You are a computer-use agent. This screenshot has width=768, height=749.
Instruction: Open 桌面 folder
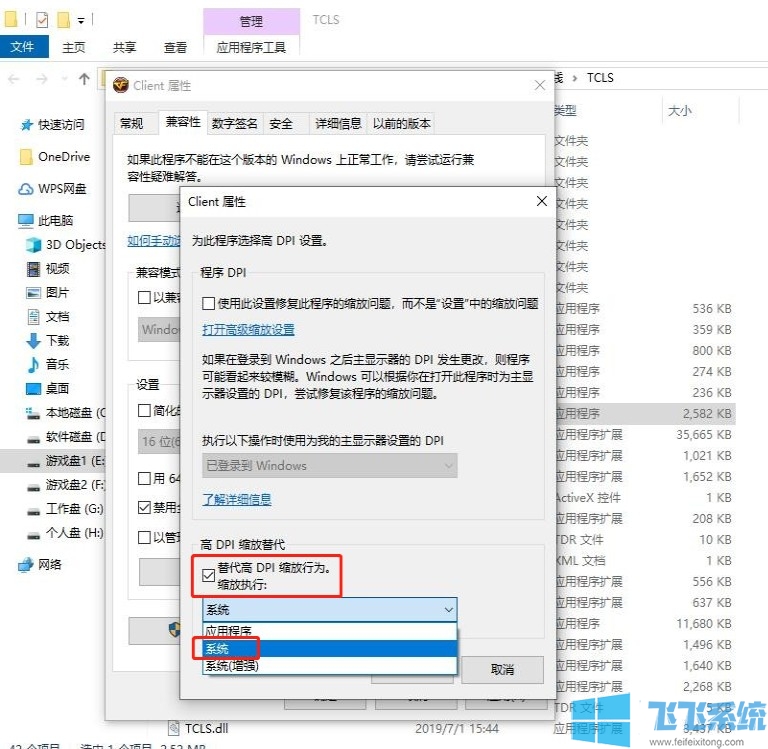(x=48, y=388)
